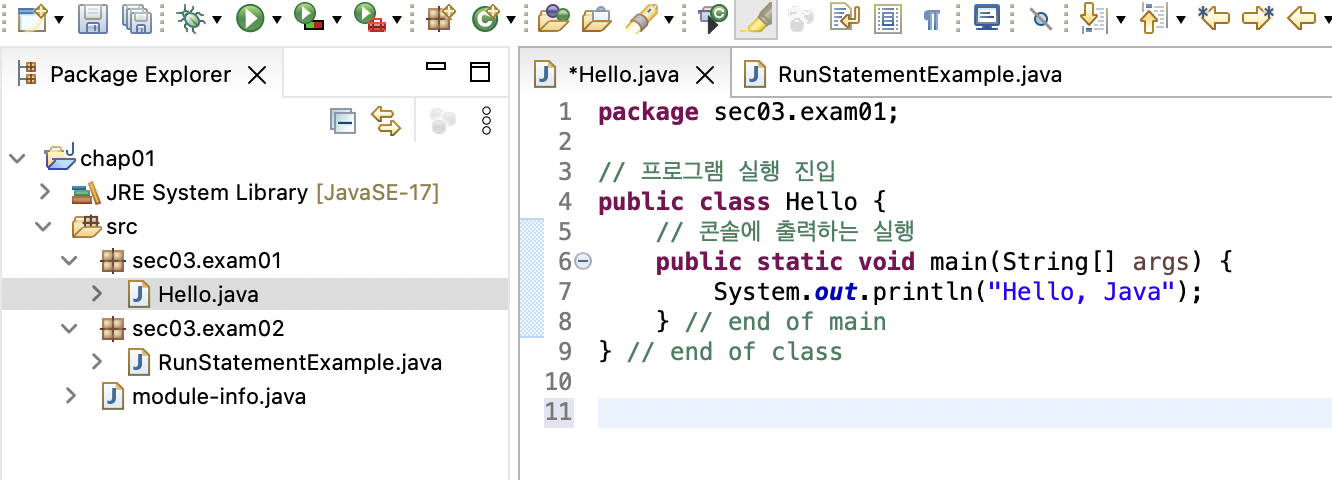Open the Debug dropdown arrow
1332x480 pixels.
[x=215, y=19]
